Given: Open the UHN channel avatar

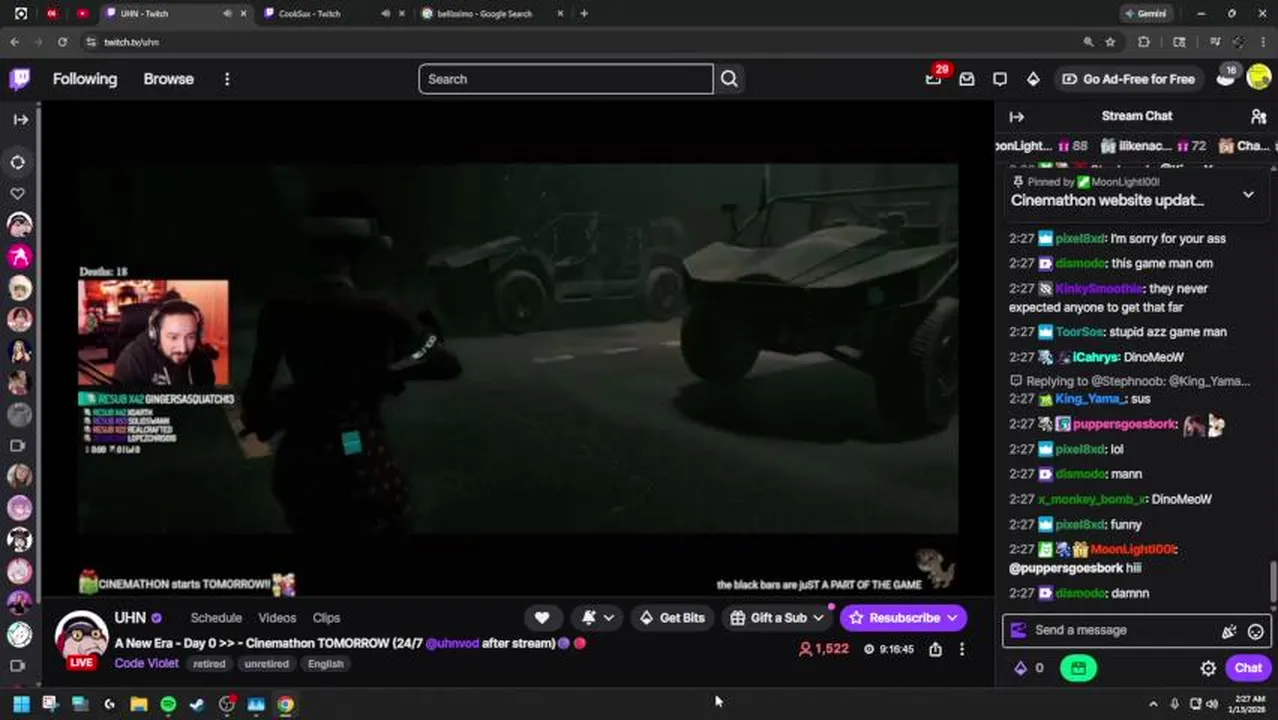Looking at the screenshot, I should tap(81, 636).
